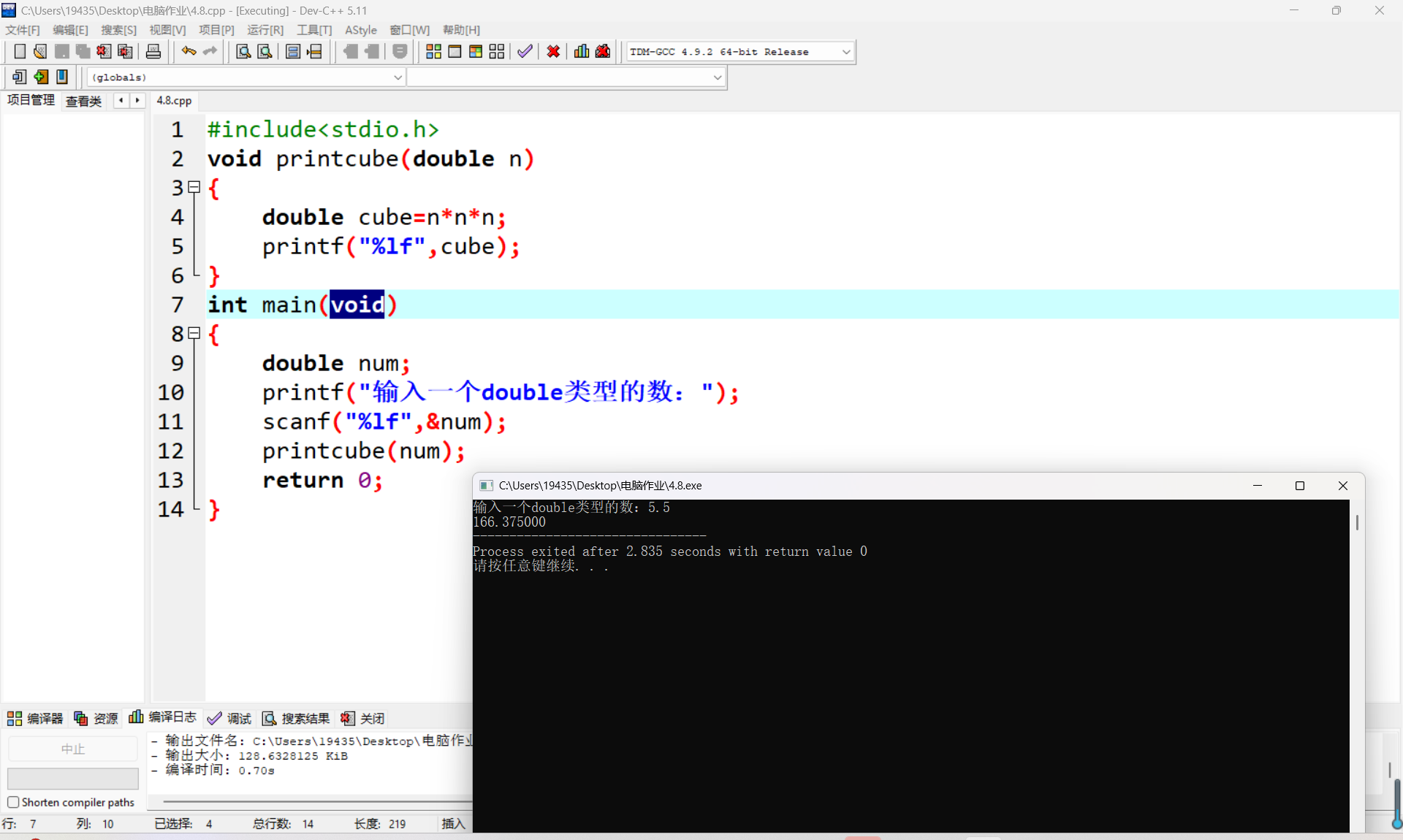This screenshot has height=840, width=1403.
Task: Enable Shorten compiler paths checkbox
Action: point(13,802)
